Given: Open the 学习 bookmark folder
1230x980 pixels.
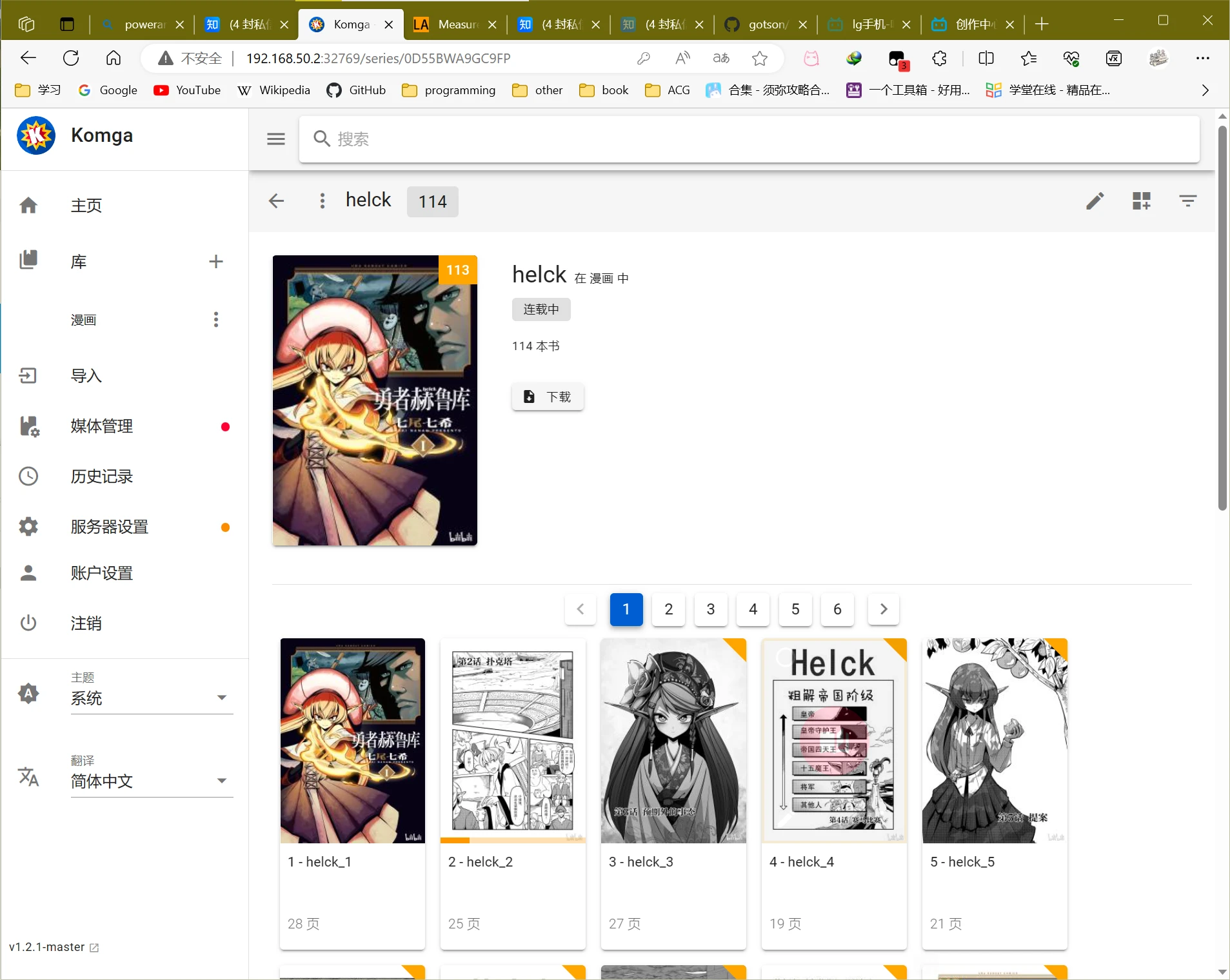Looking at the screenshot, I should point(38,90).
